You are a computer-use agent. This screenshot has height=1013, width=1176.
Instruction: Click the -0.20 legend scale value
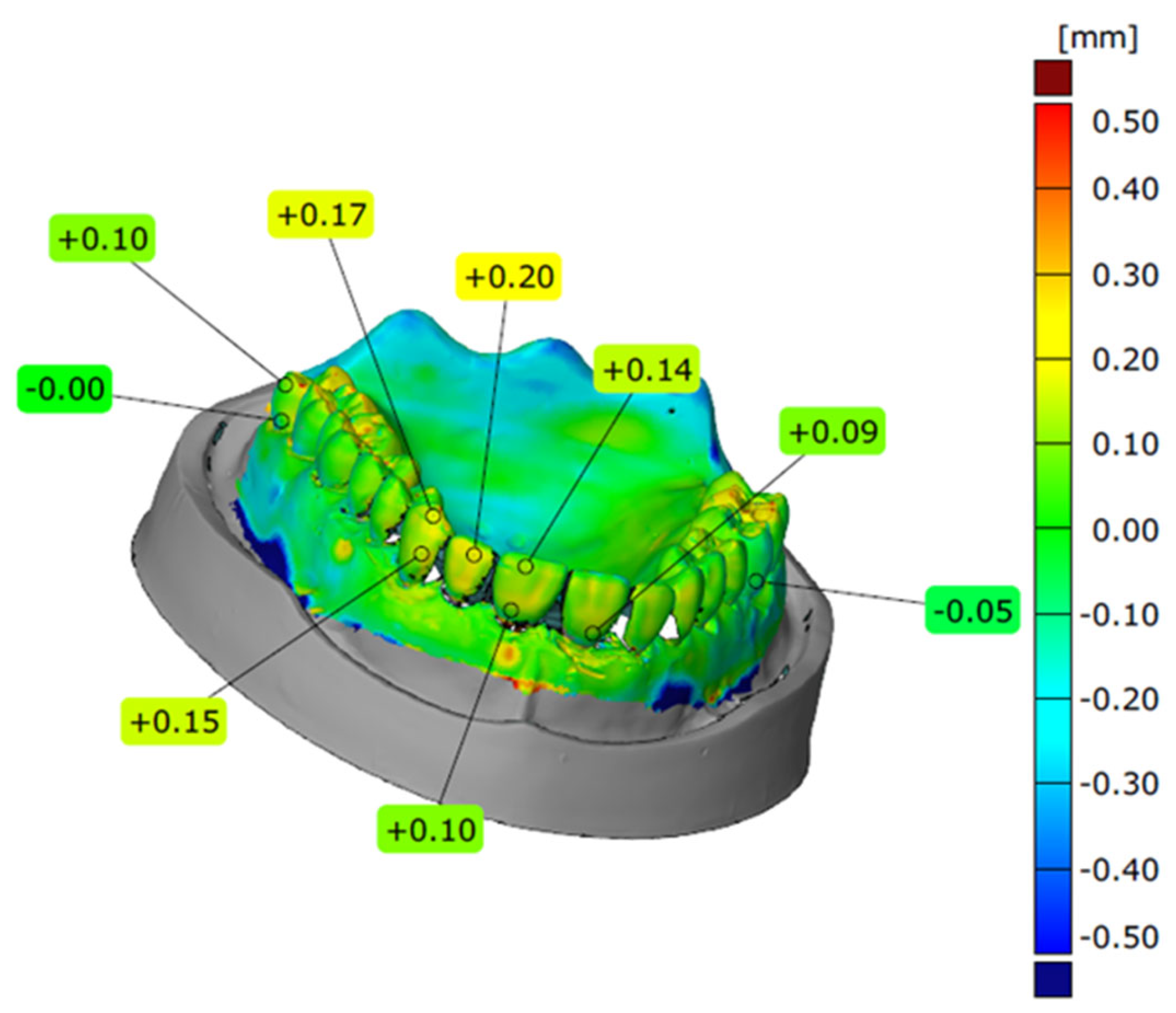1119,699
